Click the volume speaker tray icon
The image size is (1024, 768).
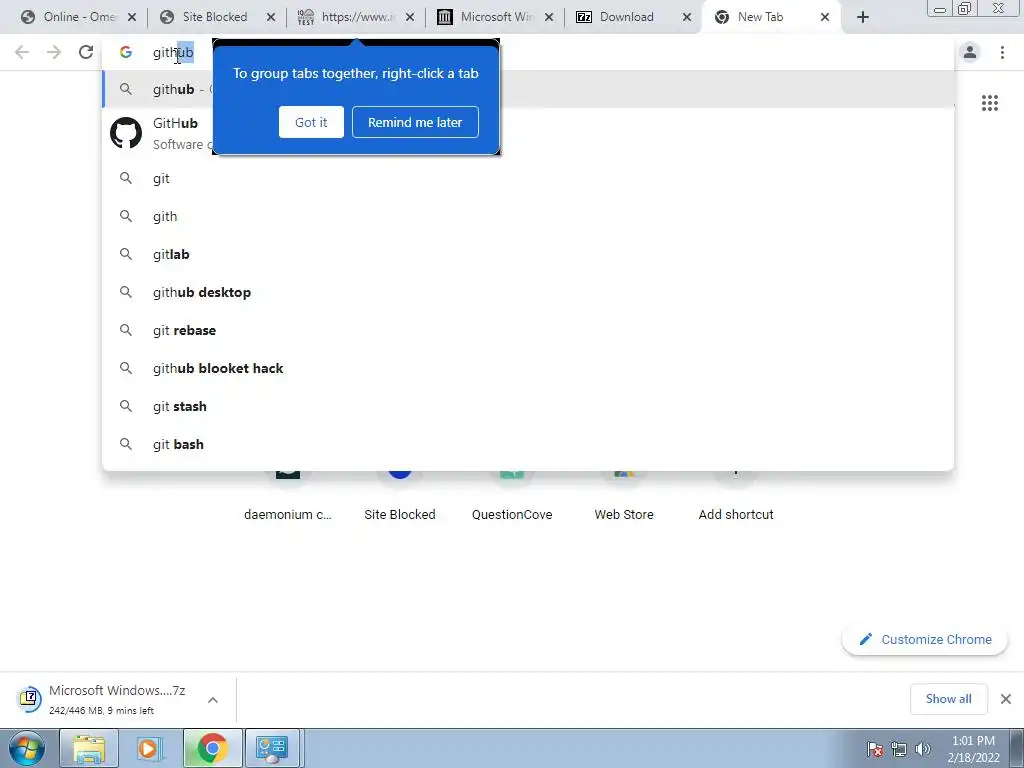click(x=923, y=749)
